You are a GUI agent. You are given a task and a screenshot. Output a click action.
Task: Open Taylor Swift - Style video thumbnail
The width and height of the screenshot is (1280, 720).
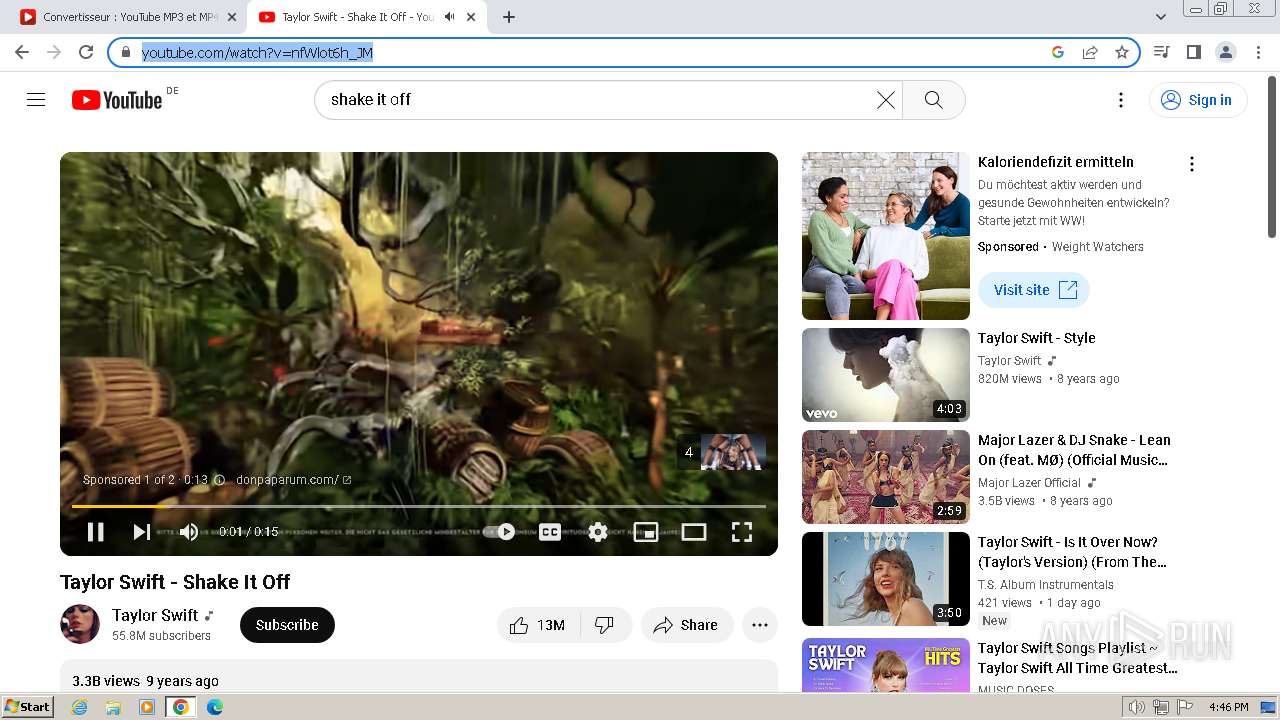[x=886, y=375]
